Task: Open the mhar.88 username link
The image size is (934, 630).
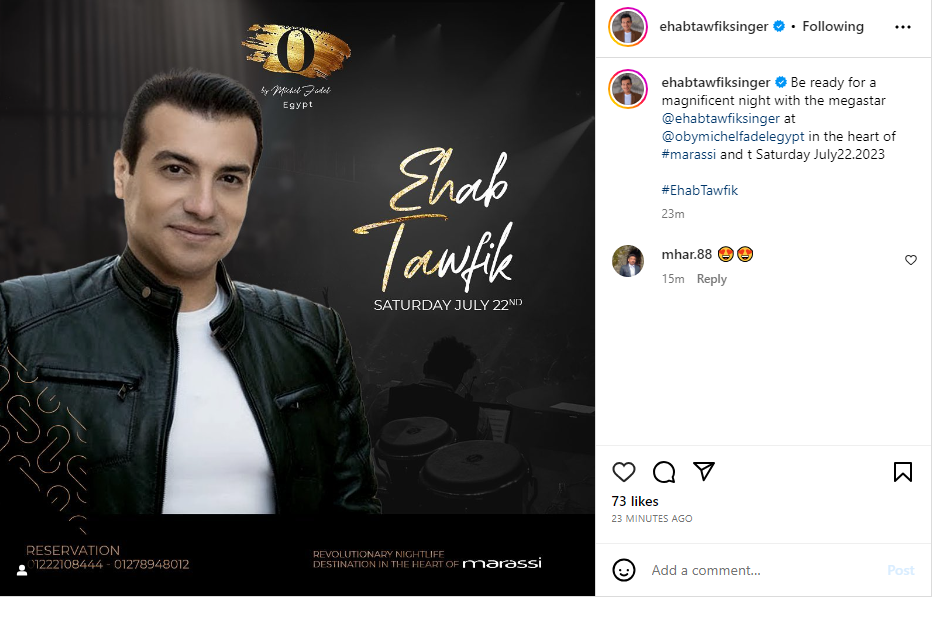Action: (x=686, y=254)
